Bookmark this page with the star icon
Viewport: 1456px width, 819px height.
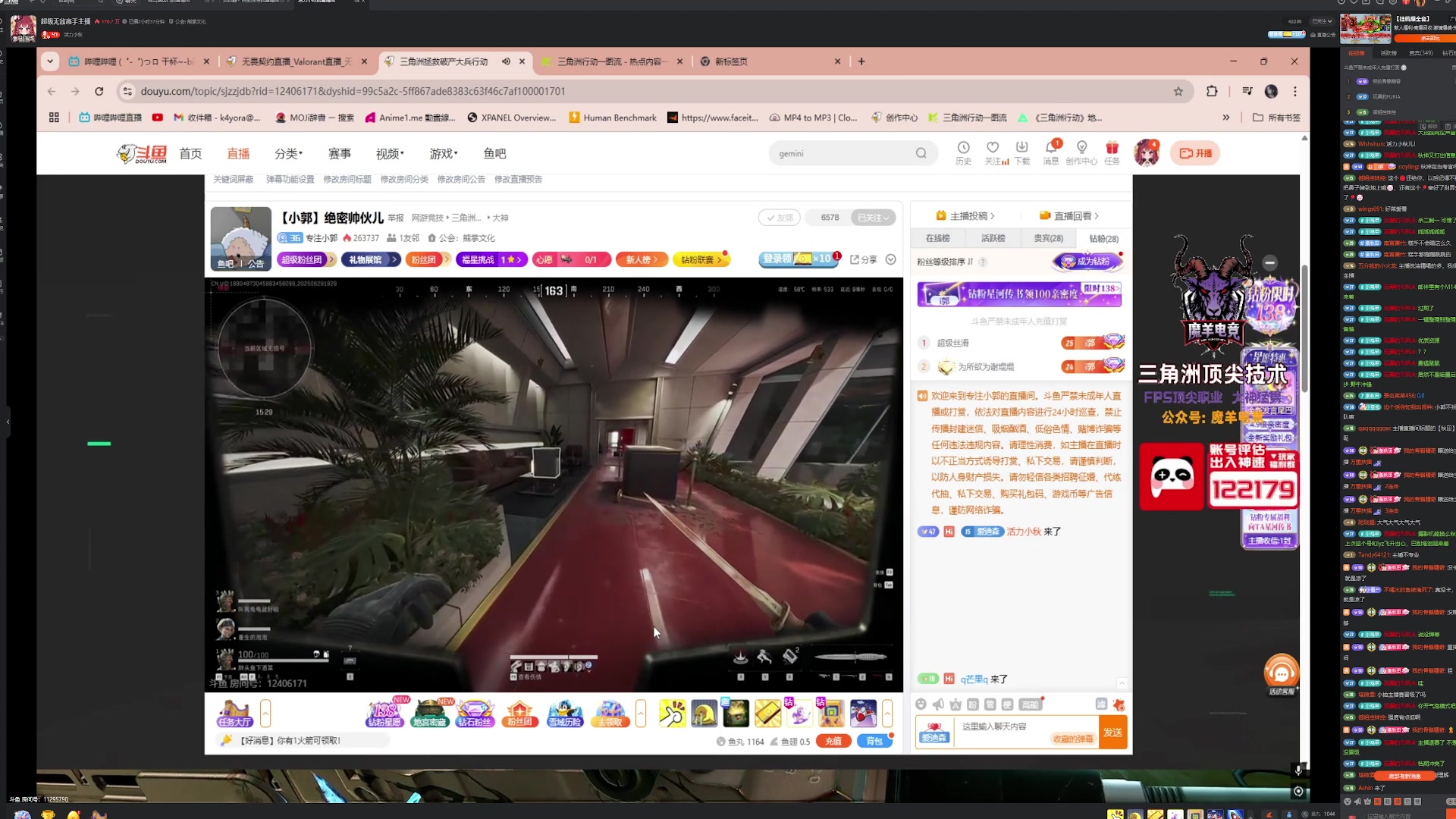tap(1178, 91)
